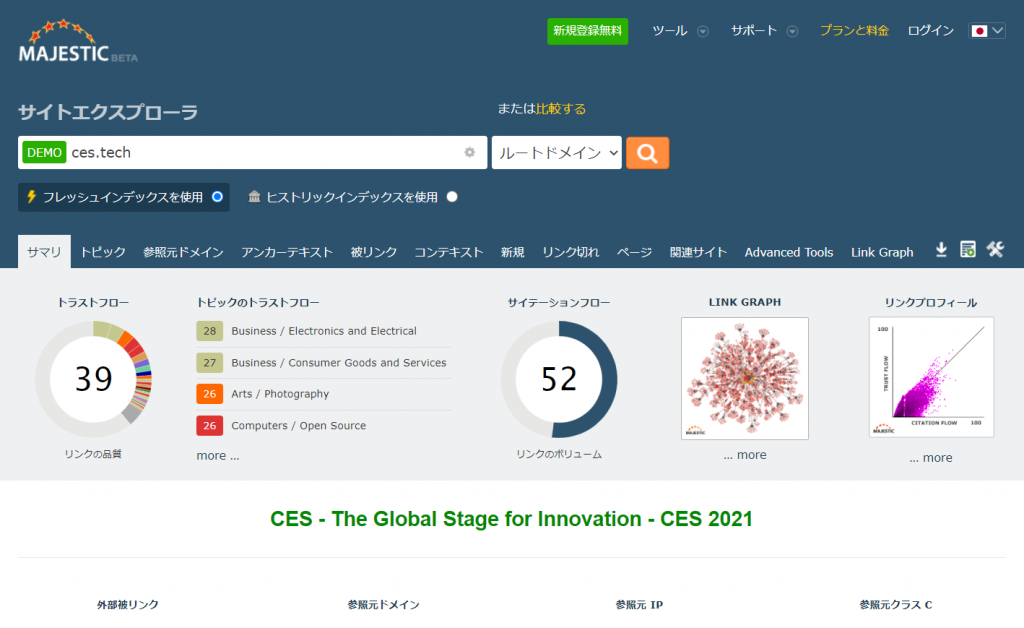Click the orange 26 Arts topic badge
The width and height of the screenshot is (1024, 628).
coord(210,394)
